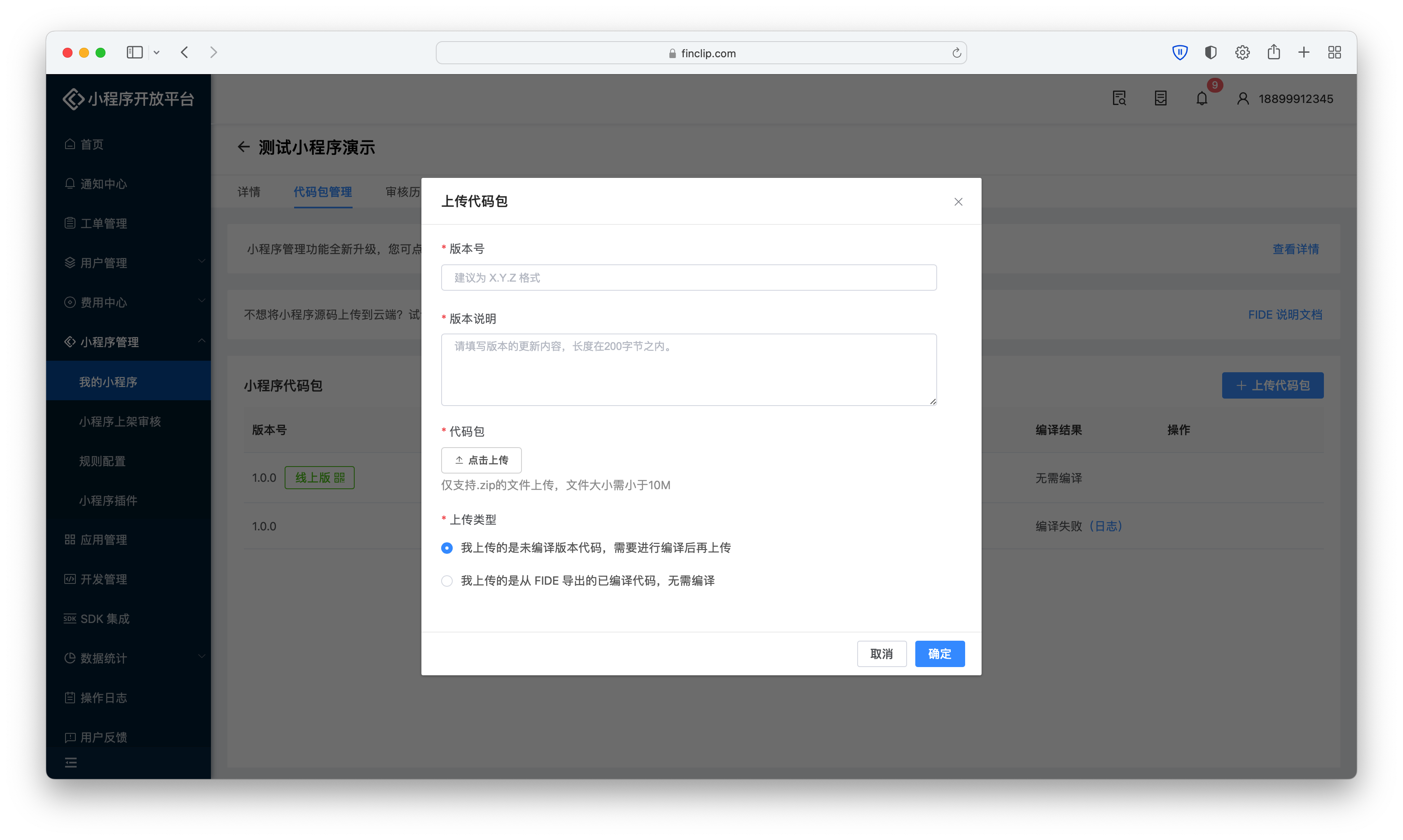The image size is (1403, 840).
Task: Click the Safari share icon
Action: point(1274,52)
